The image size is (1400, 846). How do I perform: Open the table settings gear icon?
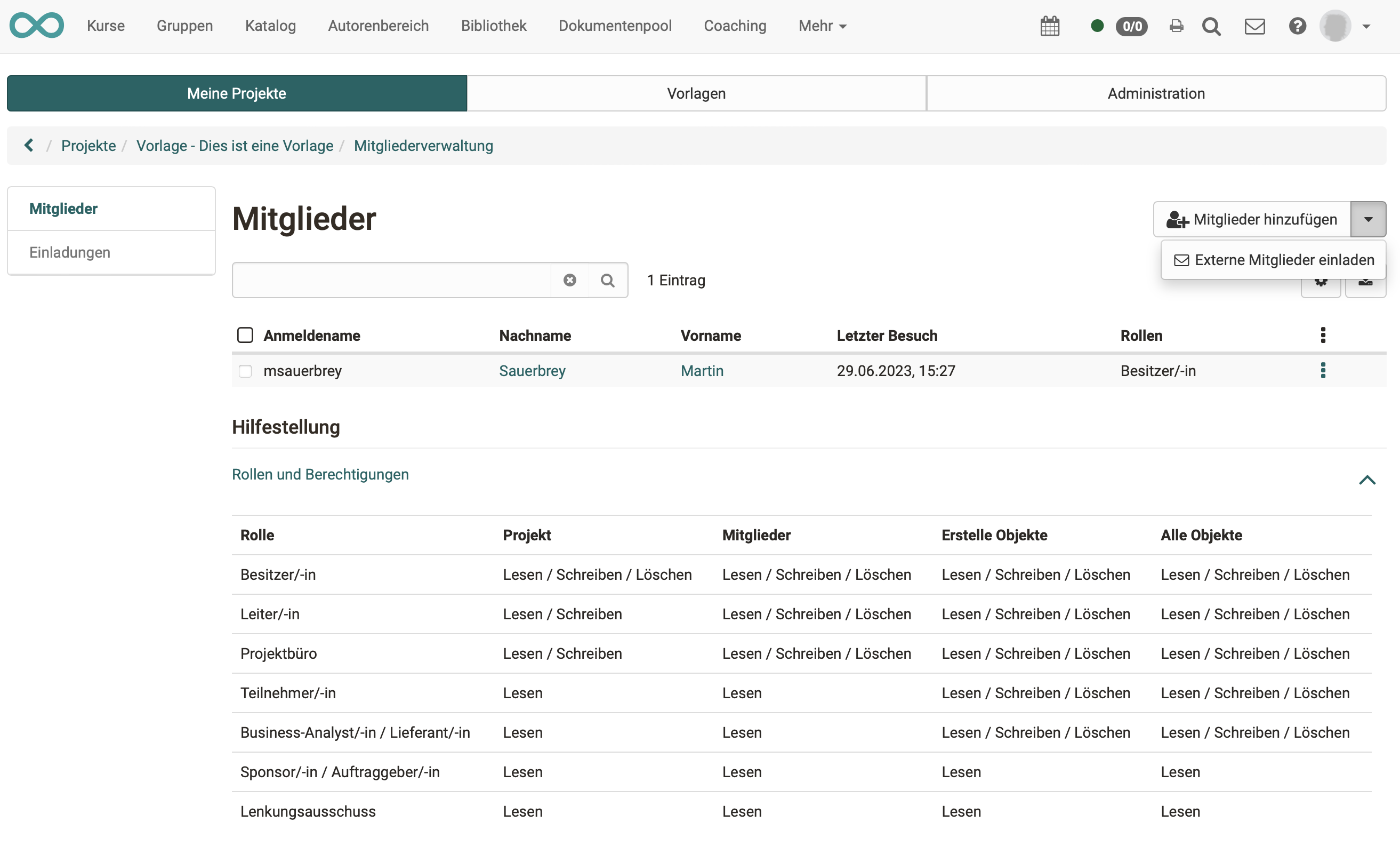tap(1321, 284)
